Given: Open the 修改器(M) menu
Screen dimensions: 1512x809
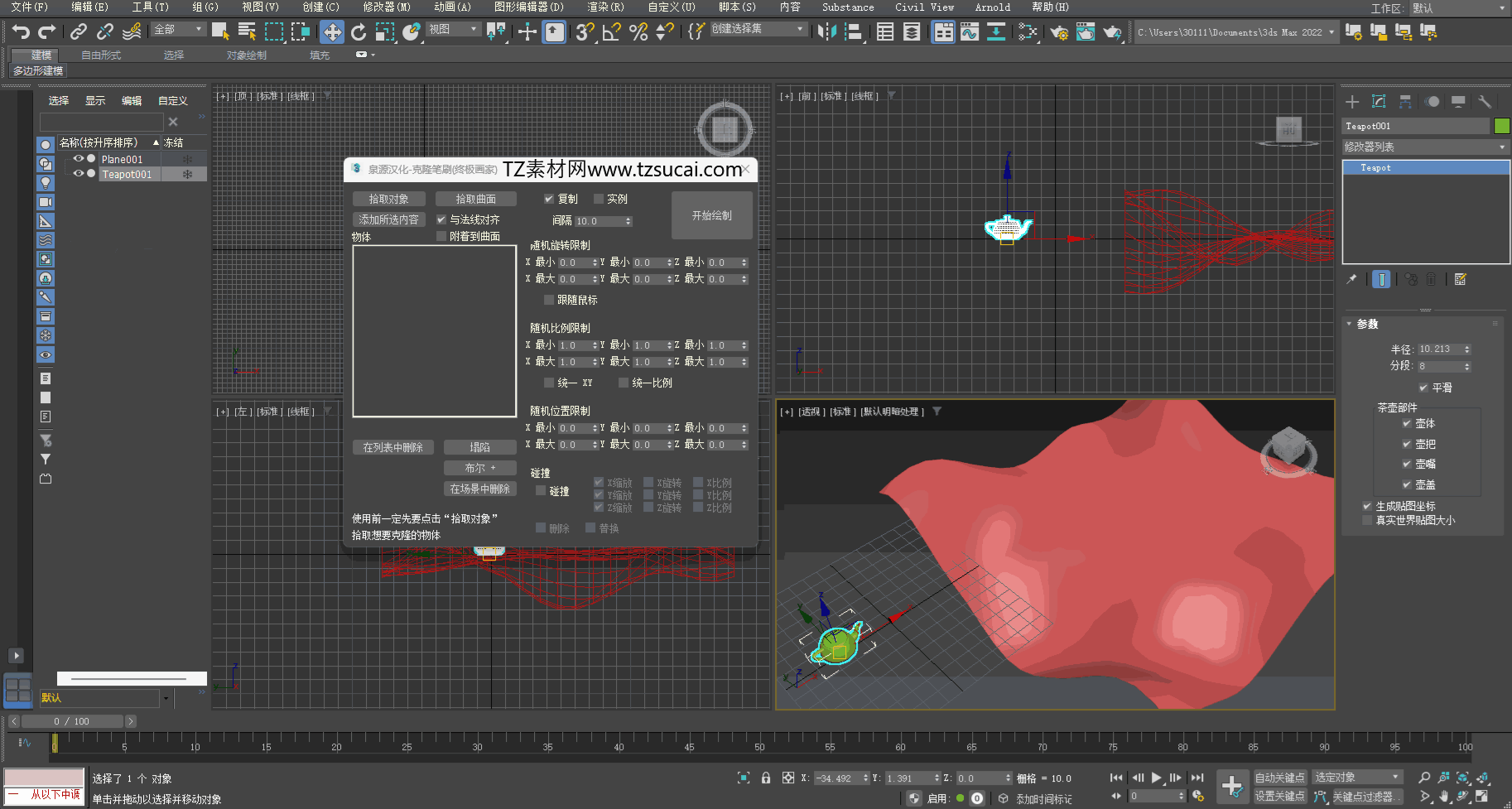Looking at the screenshot, I should click(x=387, y=7).
